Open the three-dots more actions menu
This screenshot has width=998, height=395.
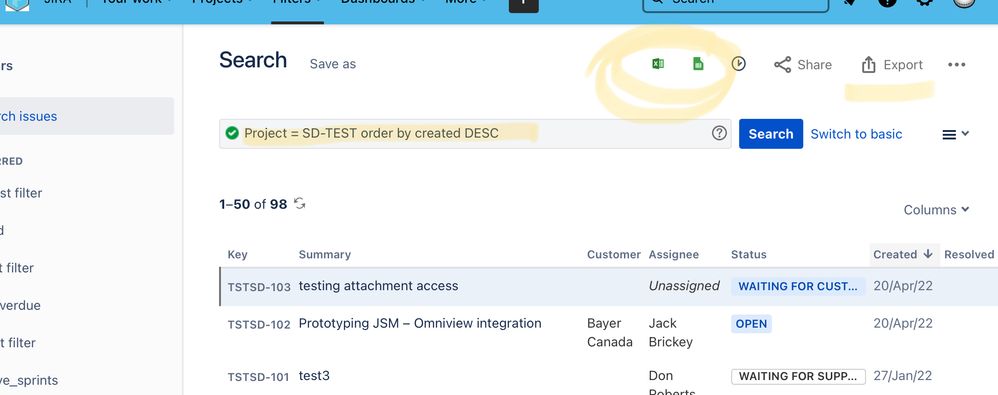click(x=957, y=64)
